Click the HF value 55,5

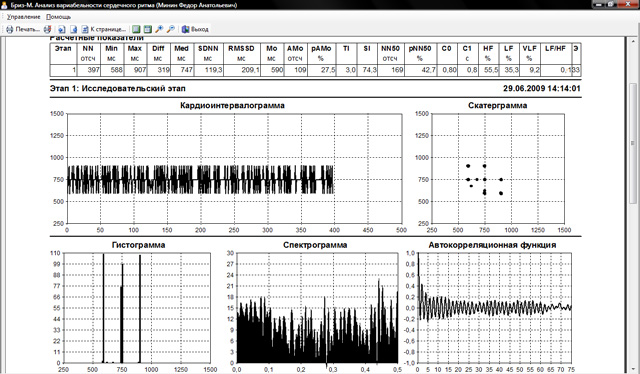click(x=491, y=70)
